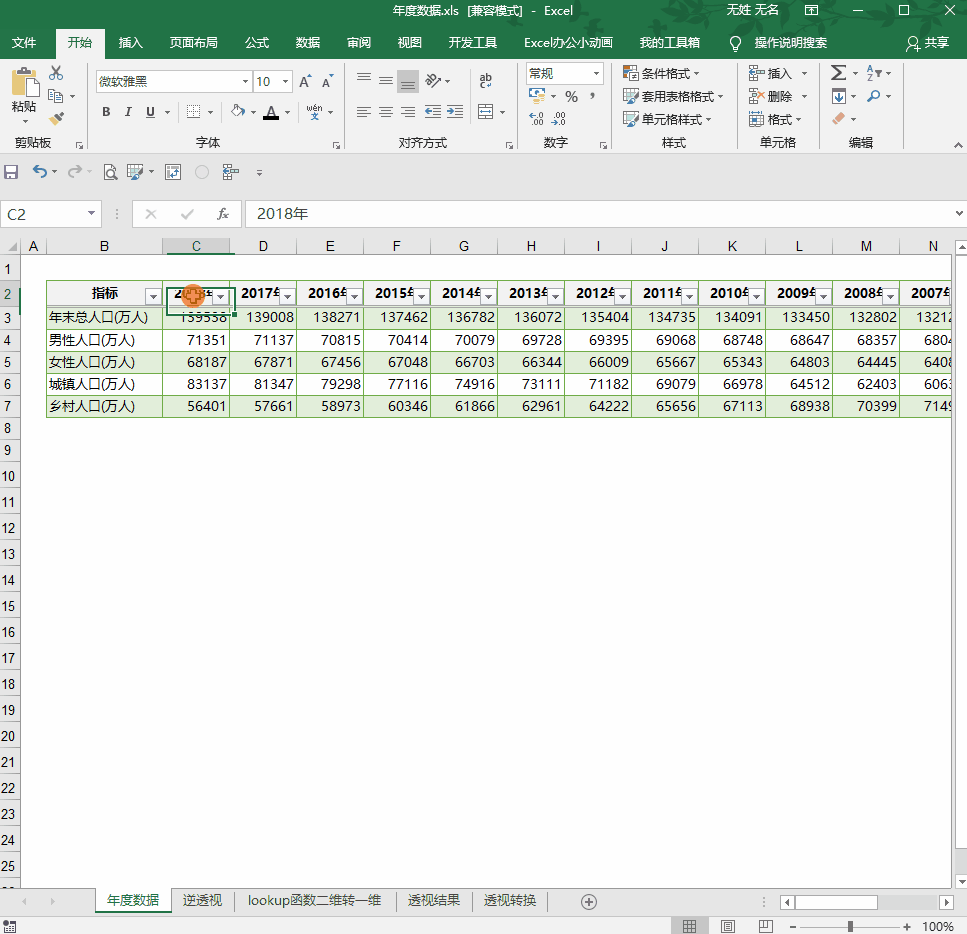Click the Decrease Indent icon
Screen dimensions: 967x934
click(x=433, y=112)
